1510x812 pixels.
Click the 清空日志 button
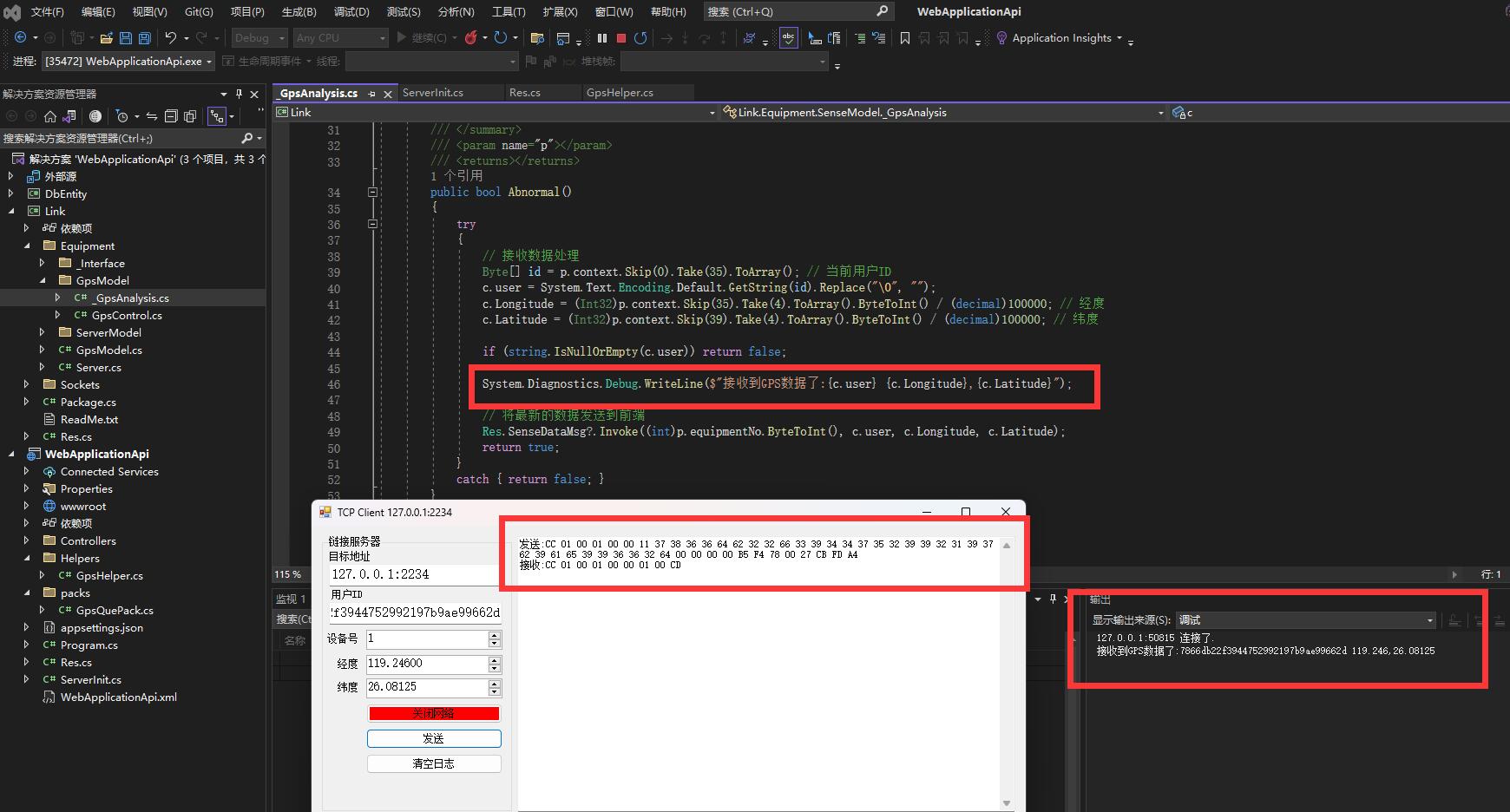click(x=434, y=764)
